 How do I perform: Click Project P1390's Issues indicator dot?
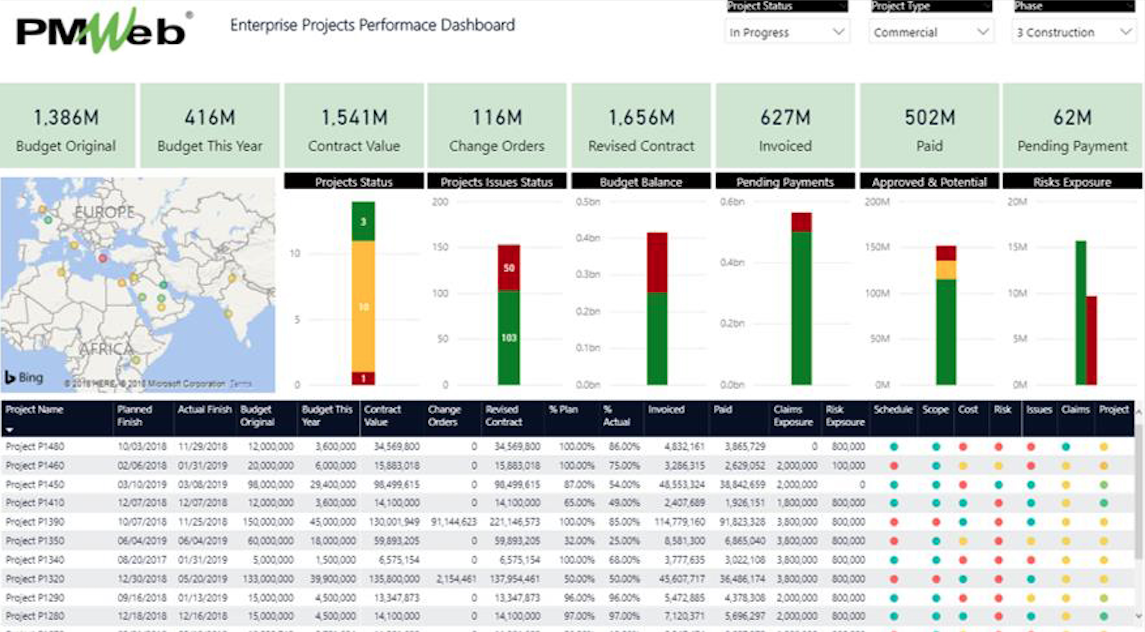pos(1031,522)
